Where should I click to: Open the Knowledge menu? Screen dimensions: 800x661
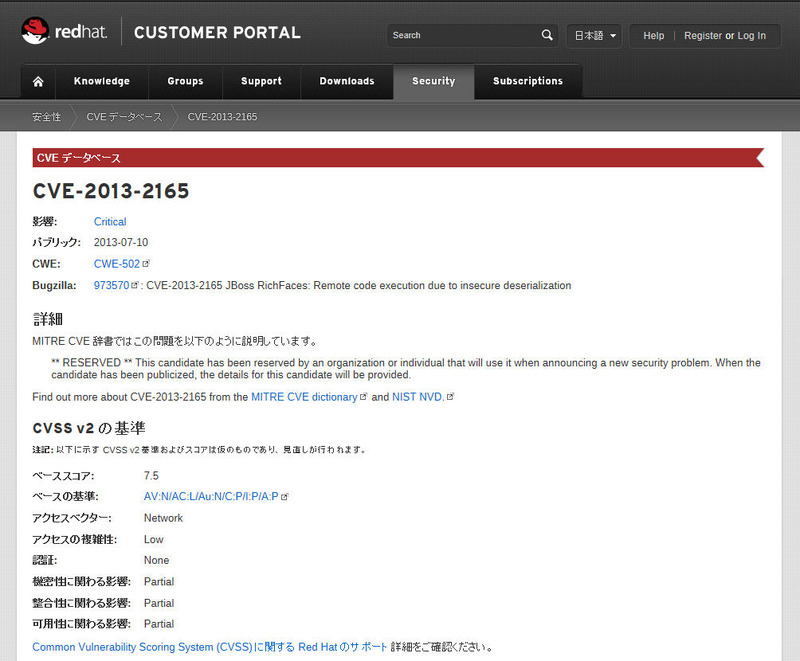[101, 81]
